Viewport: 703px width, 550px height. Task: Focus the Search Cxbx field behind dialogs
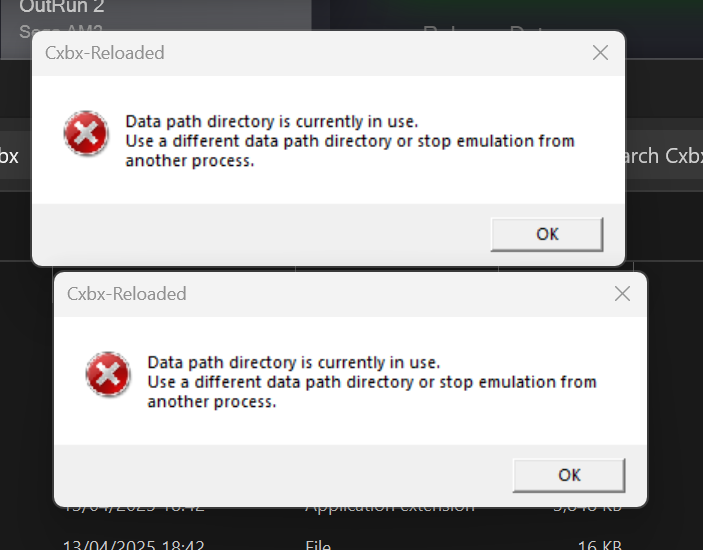click(x=664, y=156)
